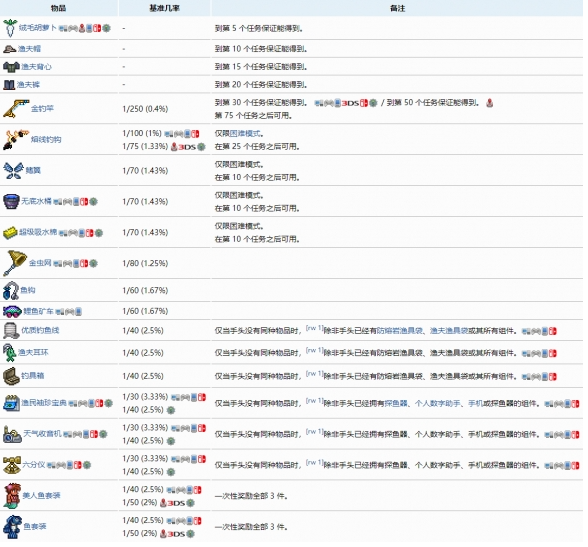Click the Golden Fishing Rod icon
The image size is (588, 547).
16,109
